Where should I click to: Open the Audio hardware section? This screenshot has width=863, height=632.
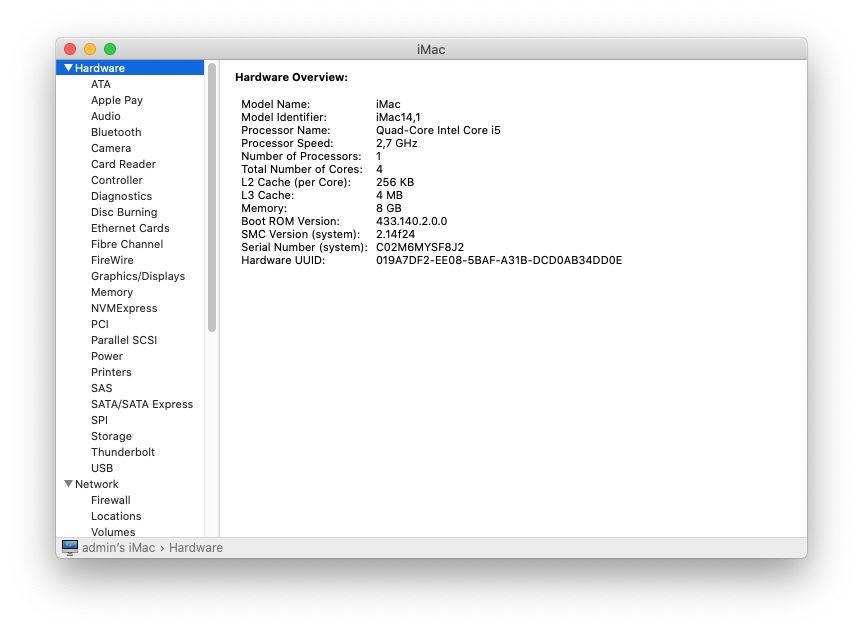click(x=106, y=116)
